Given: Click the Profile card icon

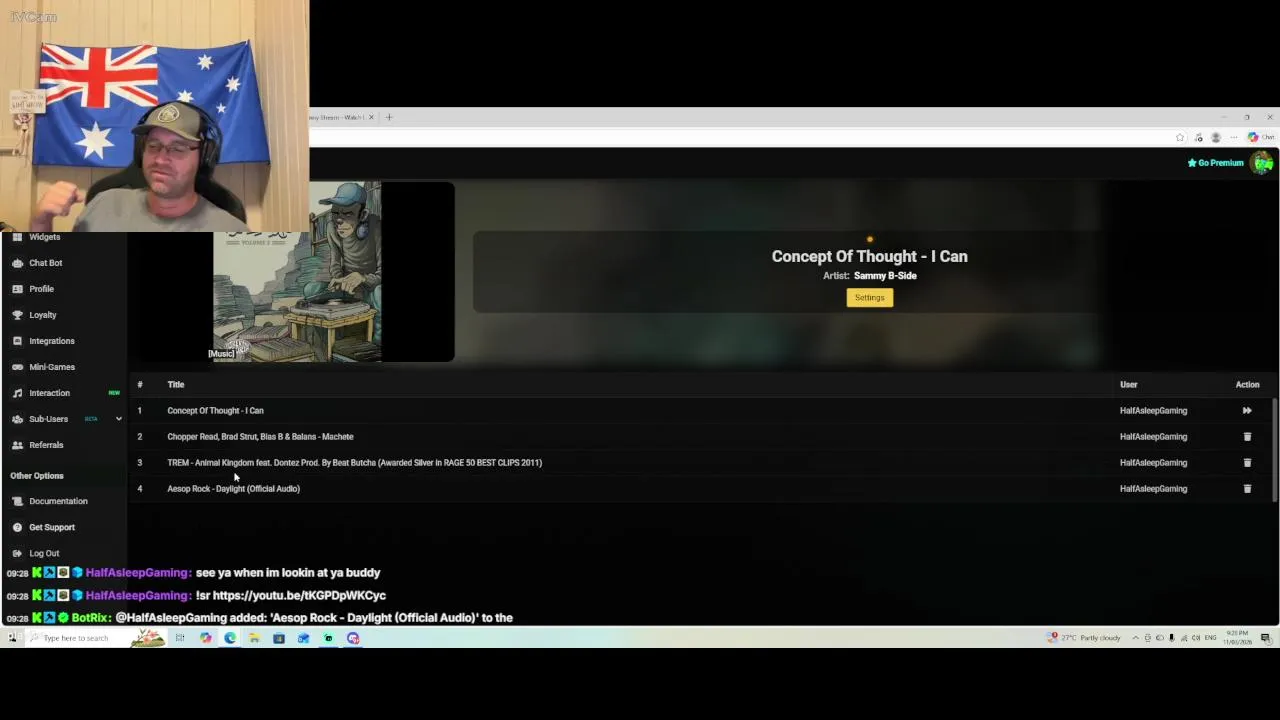Looking at the screenshot, I should (x=17, y=289).
